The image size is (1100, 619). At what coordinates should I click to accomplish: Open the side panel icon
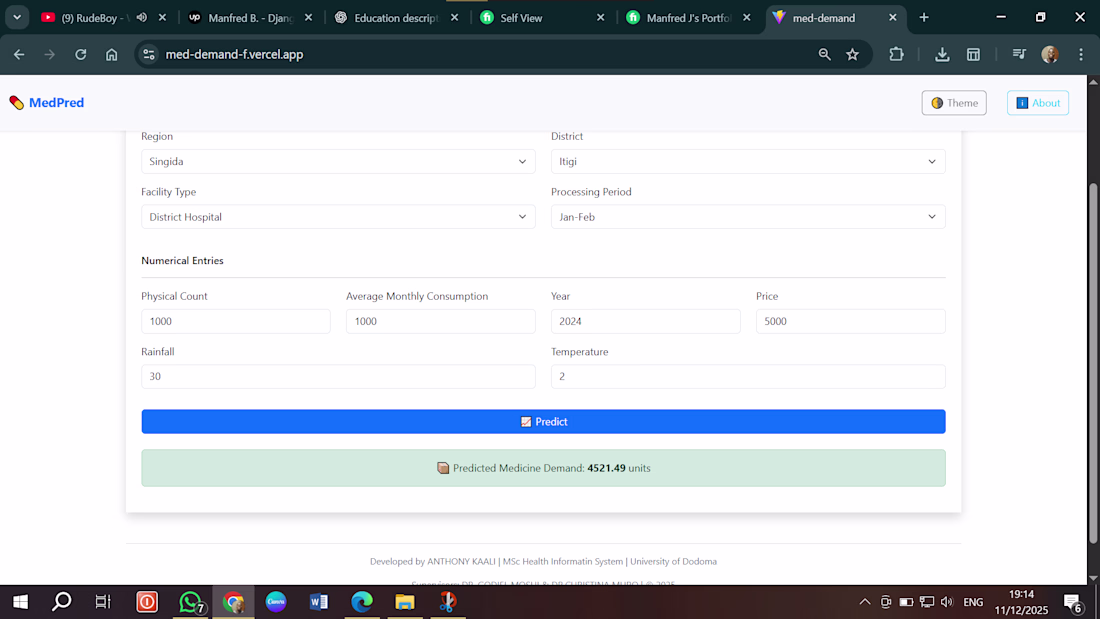[x=973, y=54]
